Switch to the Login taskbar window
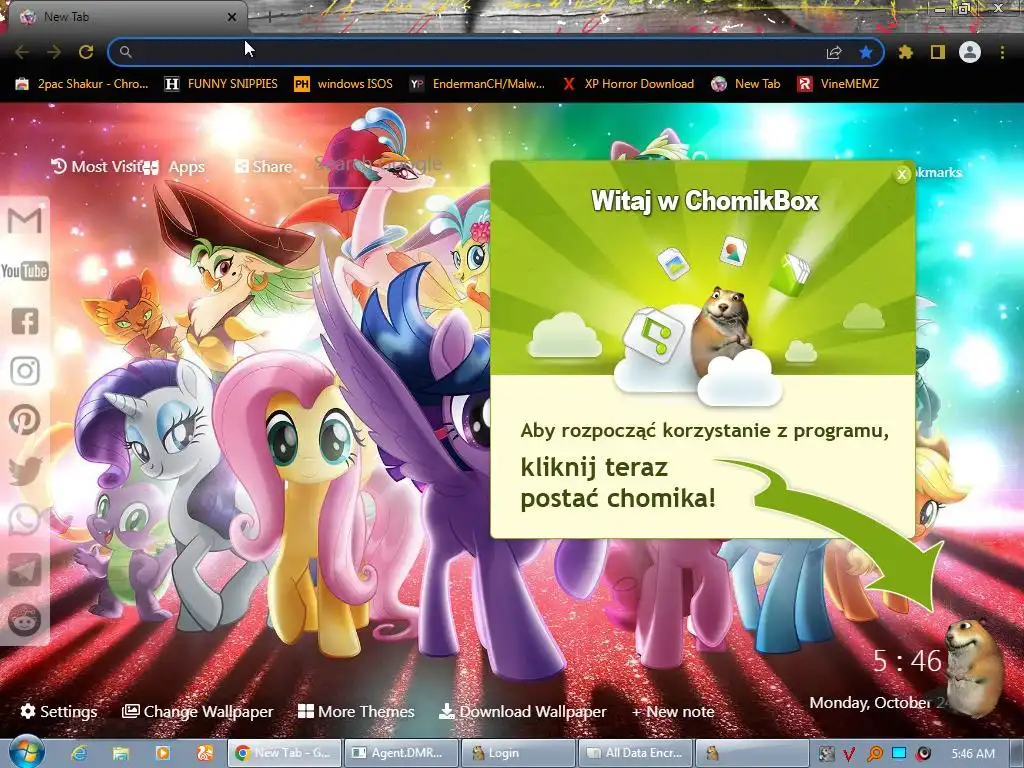The height and width of the screenshot is (768, 1024). tap(518, 753)
